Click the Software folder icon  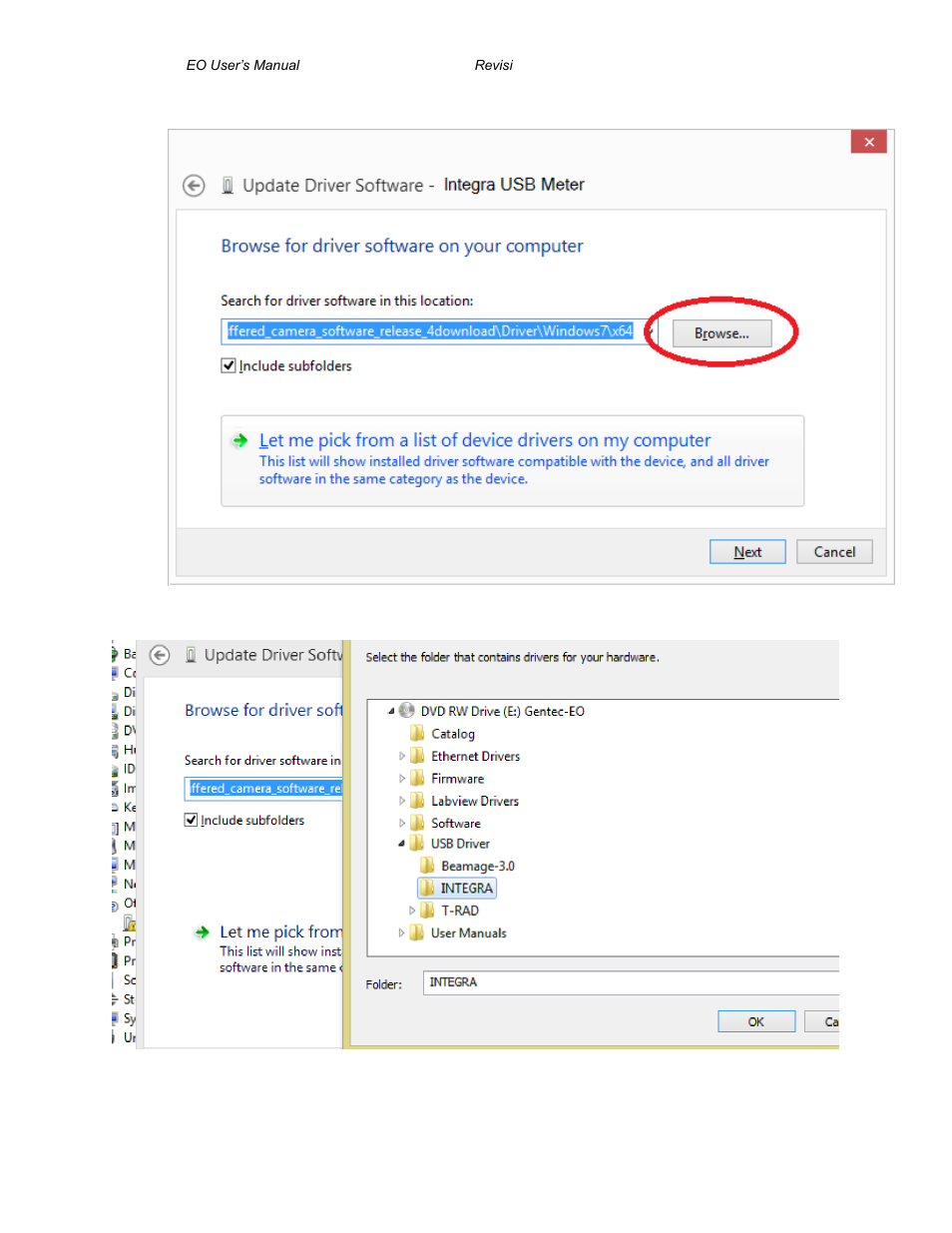coord(418,823)
